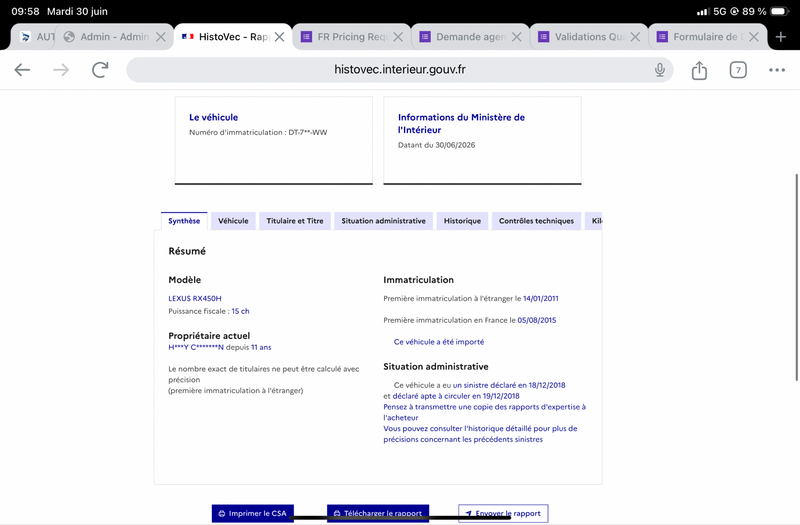
Task: Select the Situation administrative tab
Action: coord(384,221)
